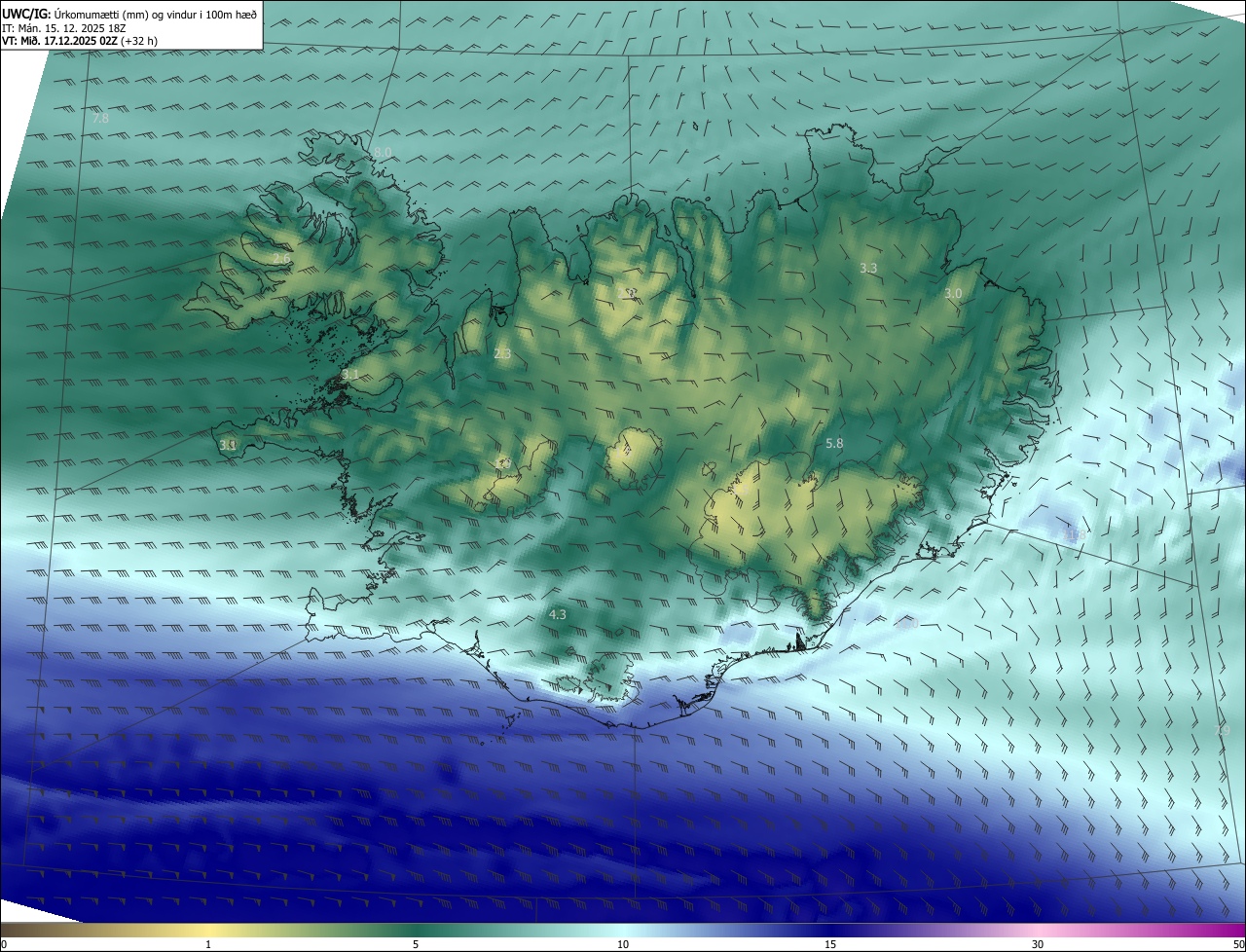
Task: Click the yellow colorbar segment above 1
Action: point(208,930)
